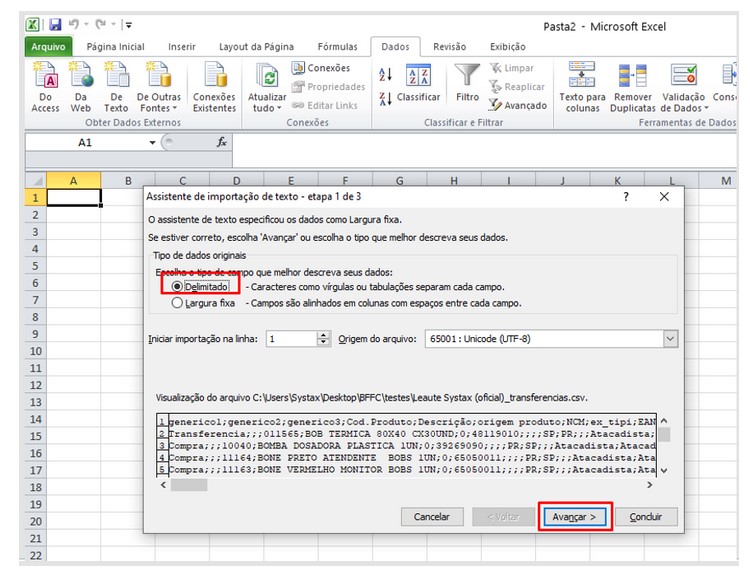Screen dimensions: 750x577
Task: Save workbook with the floppy disk icon
Action: pyautogui.click(x=55, y=24)
